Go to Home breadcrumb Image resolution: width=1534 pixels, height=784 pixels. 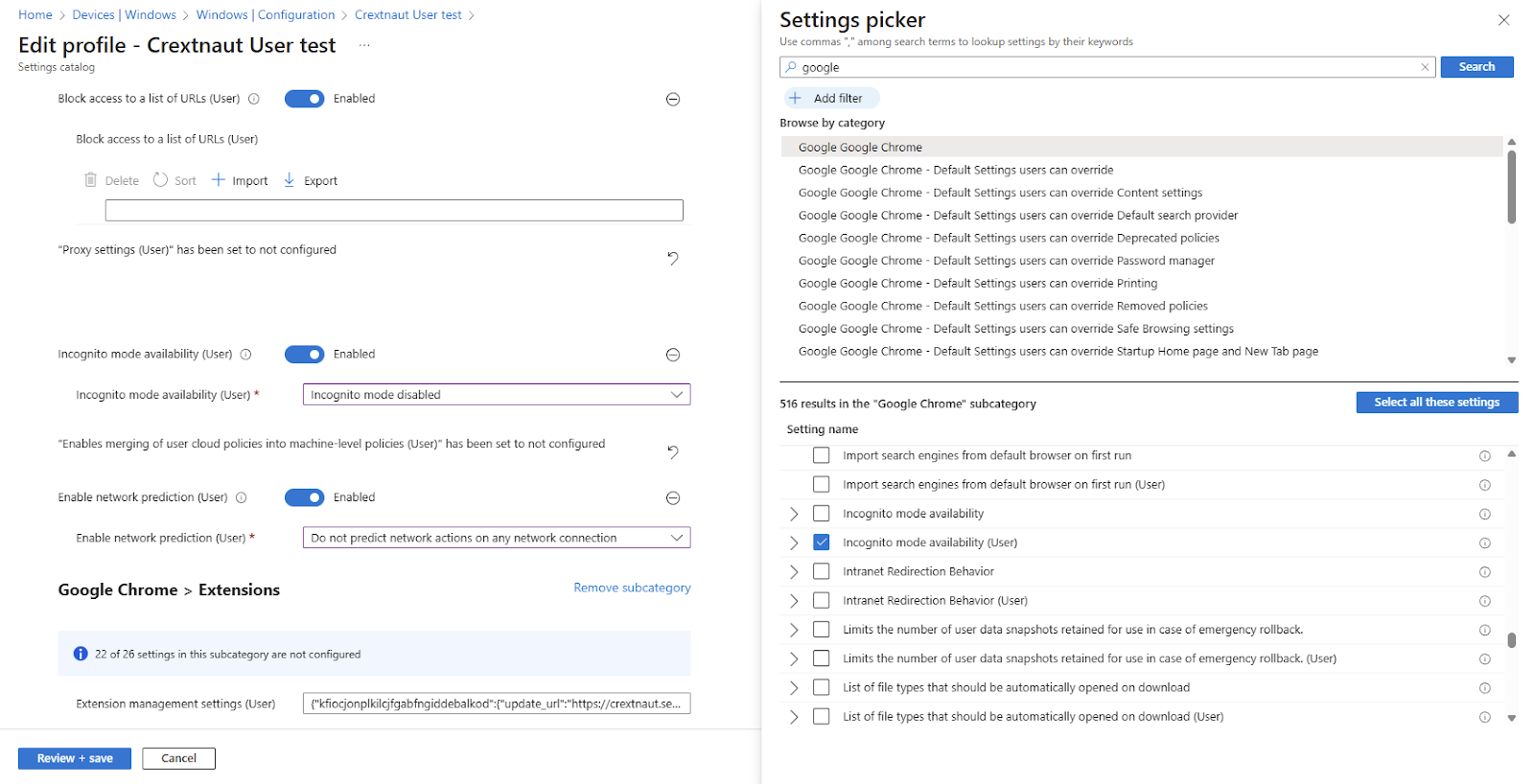(35, 15)
